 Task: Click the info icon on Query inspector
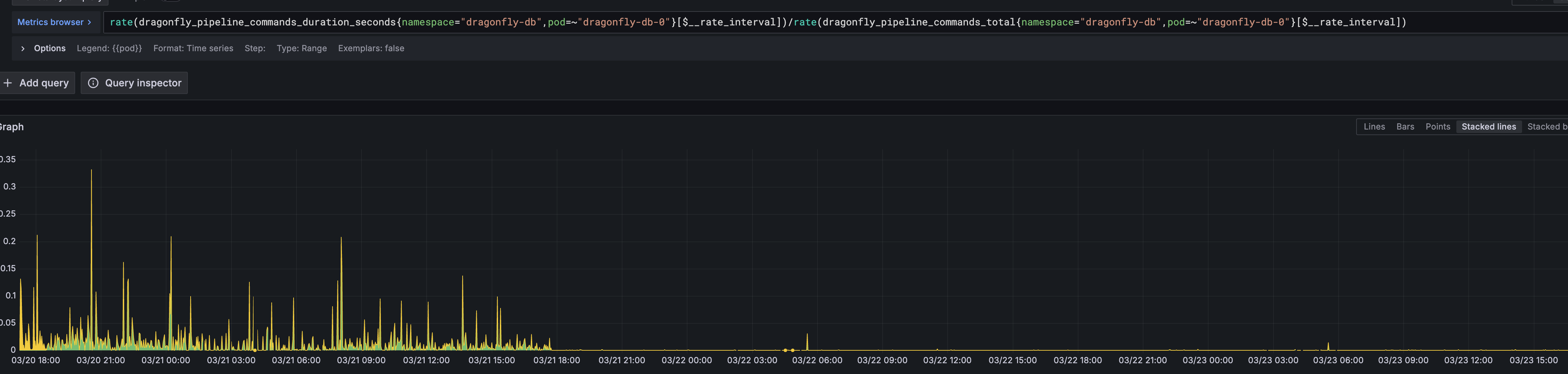(x=93, y=83)
